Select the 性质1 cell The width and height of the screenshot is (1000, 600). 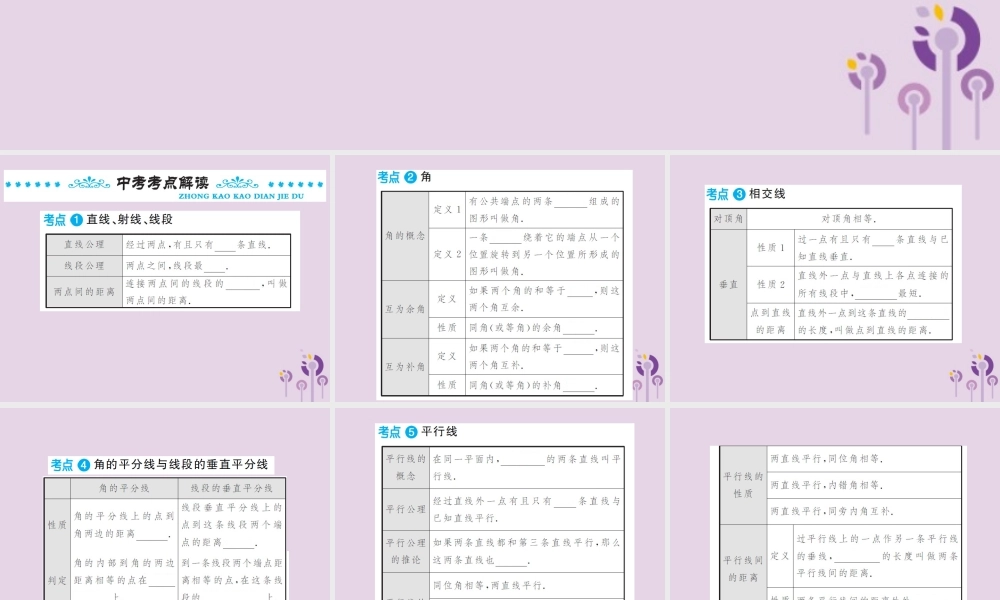[x=770, y=247]
